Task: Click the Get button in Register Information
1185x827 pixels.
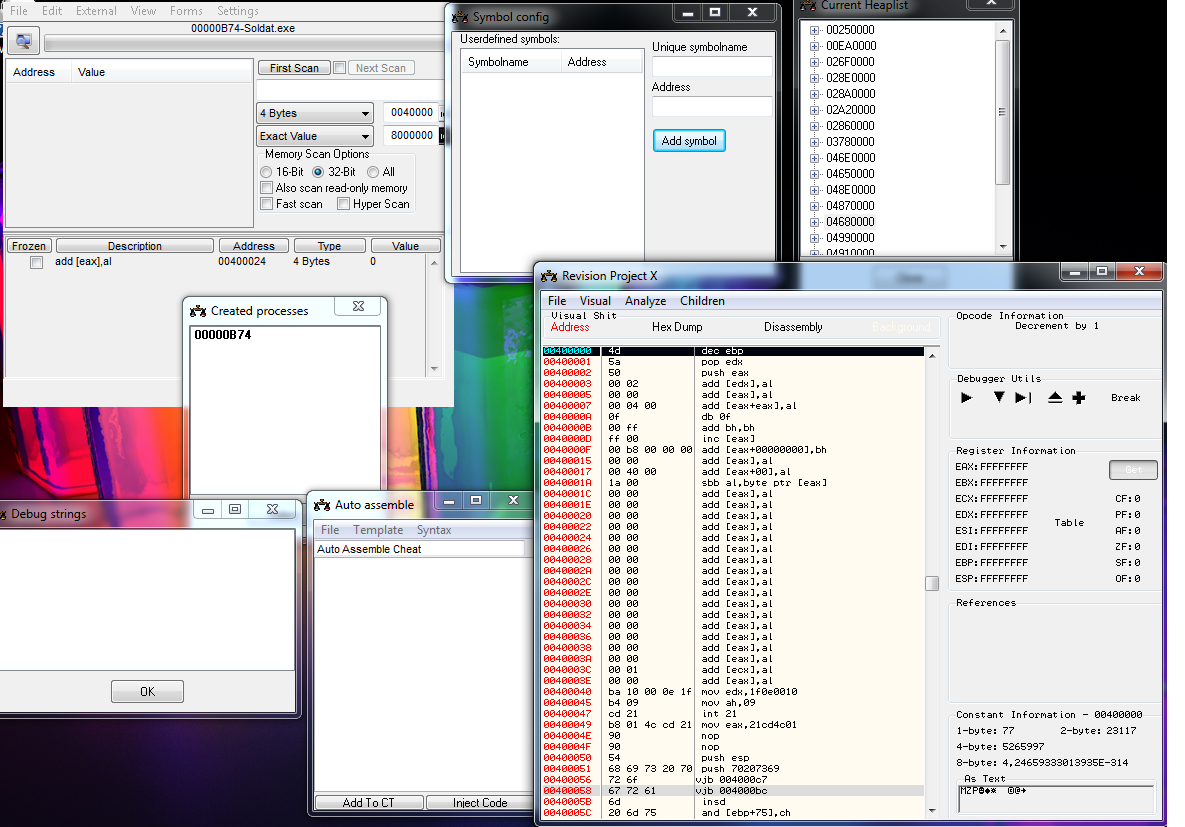Action: click(1133, 469)
